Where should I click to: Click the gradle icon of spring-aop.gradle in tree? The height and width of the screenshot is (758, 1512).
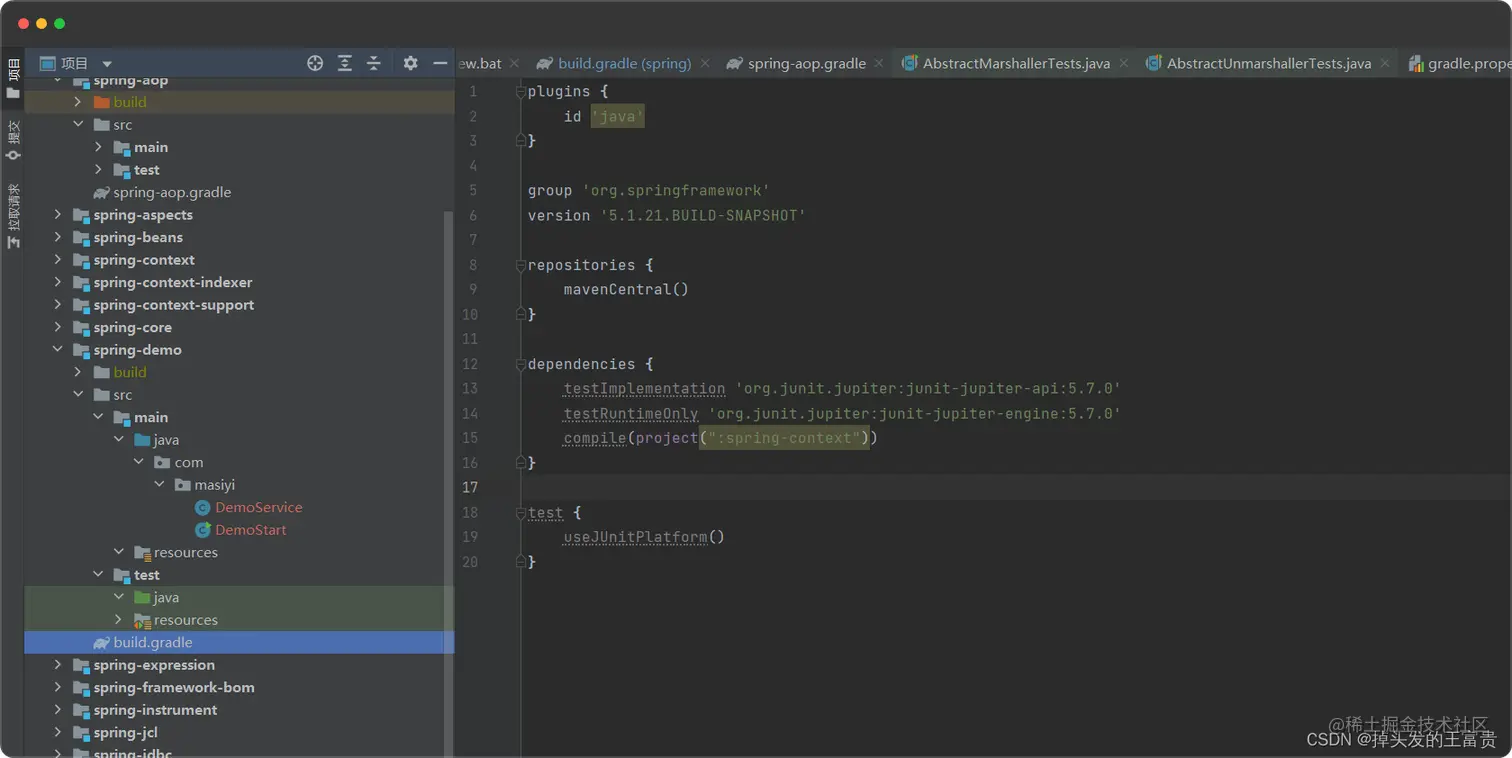pyautogui.click(x=102, y=193)
